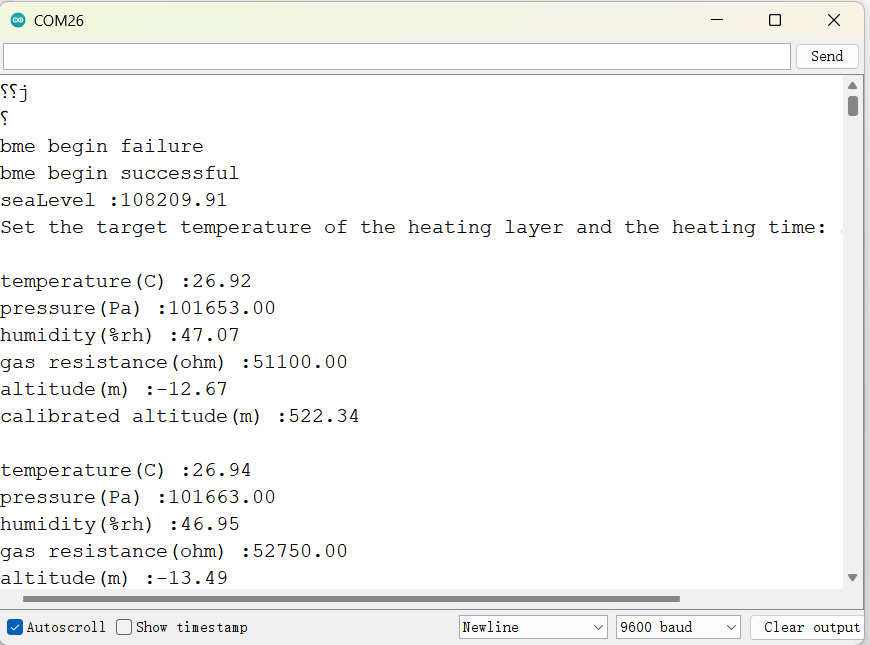Image resolution: width=870 pixels, height=645 pixels.
Task: Open the 9600 baud rate dropdown
Action: tap(678, 627)
